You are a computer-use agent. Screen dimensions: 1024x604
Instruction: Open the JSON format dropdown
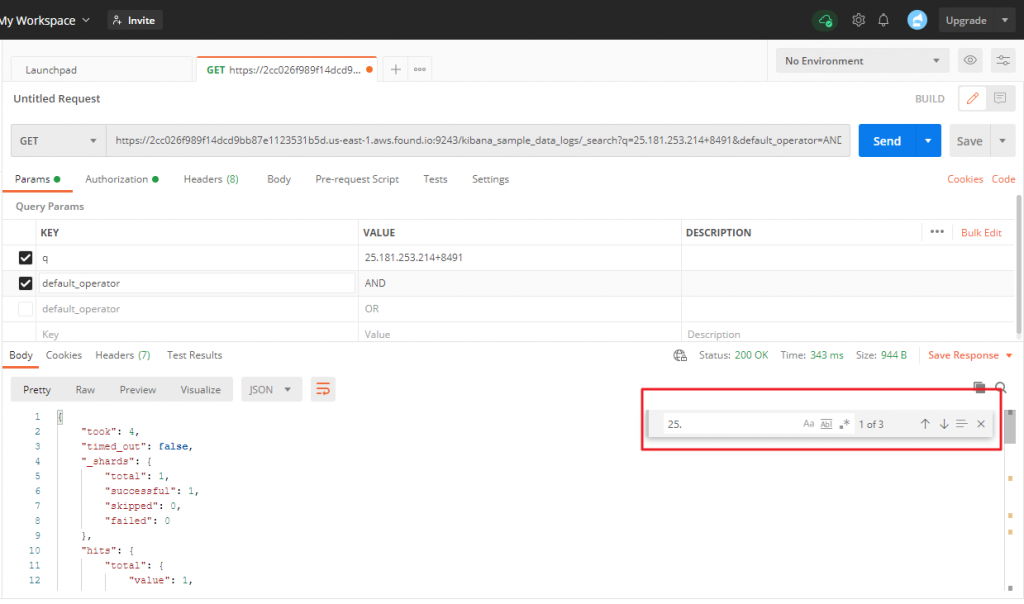(270, 390)
